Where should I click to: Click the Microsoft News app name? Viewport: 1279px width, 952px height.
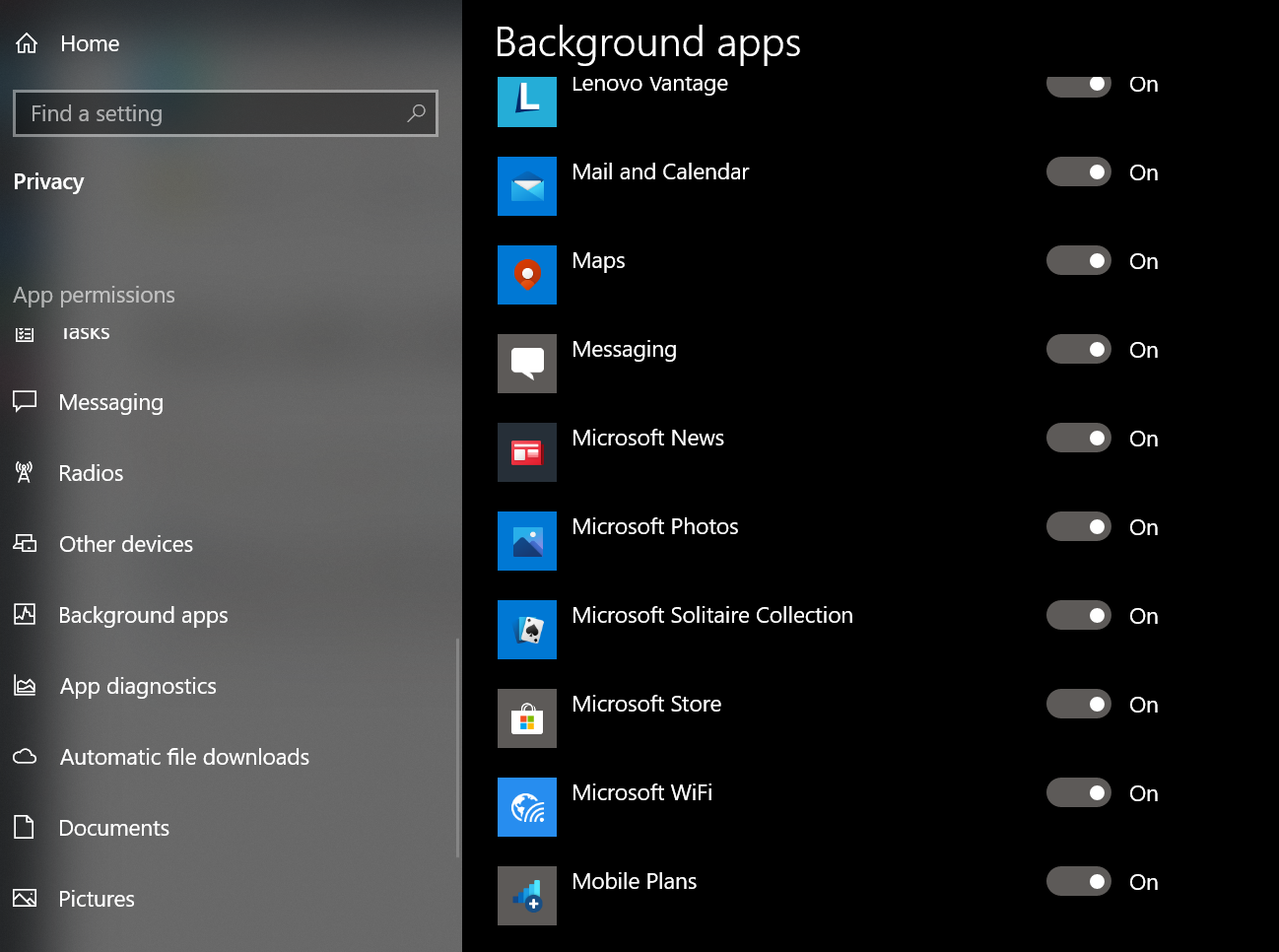click(648, 438)
